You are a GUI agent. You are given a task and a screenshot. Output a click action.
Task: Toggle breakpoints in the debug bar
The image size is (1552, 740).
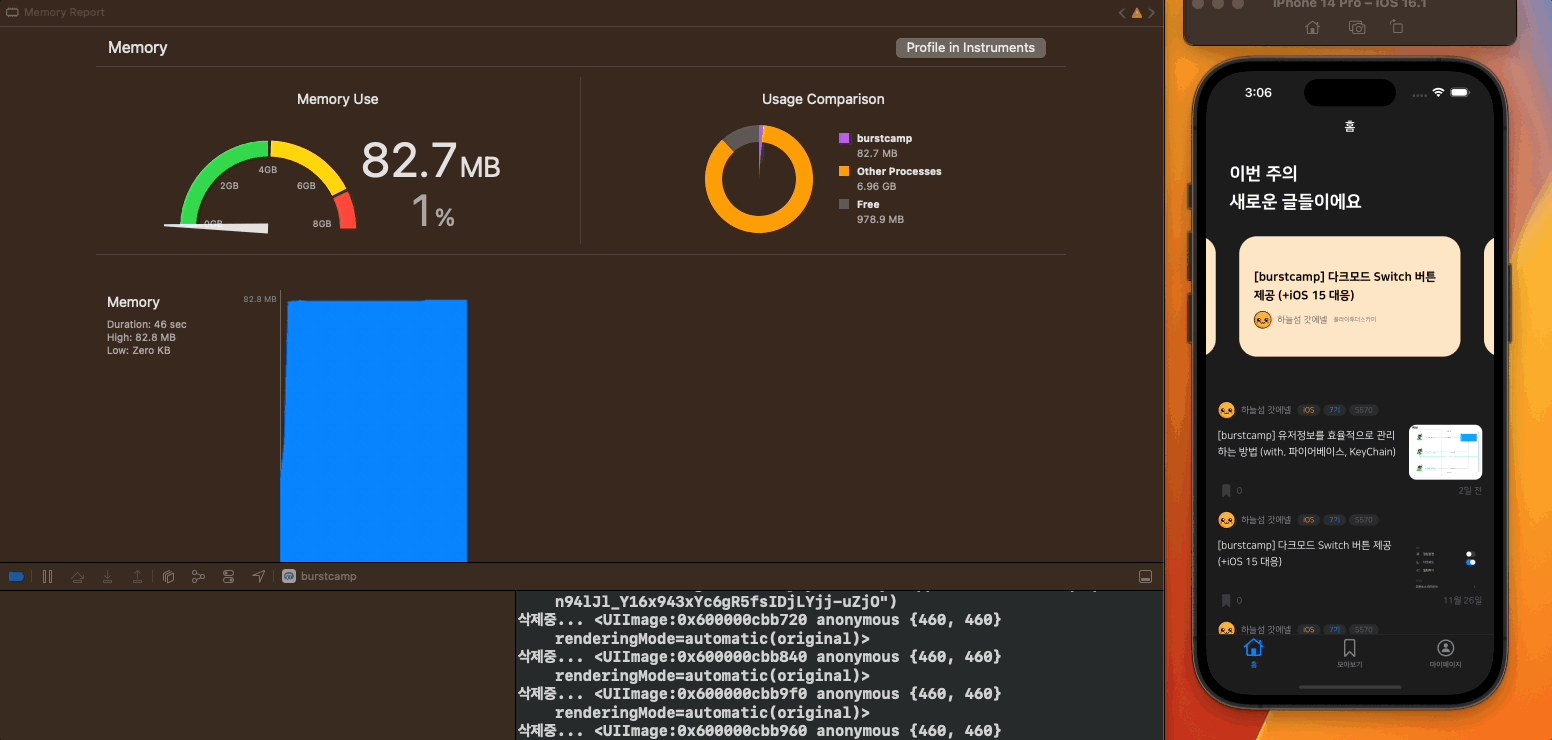16,576
